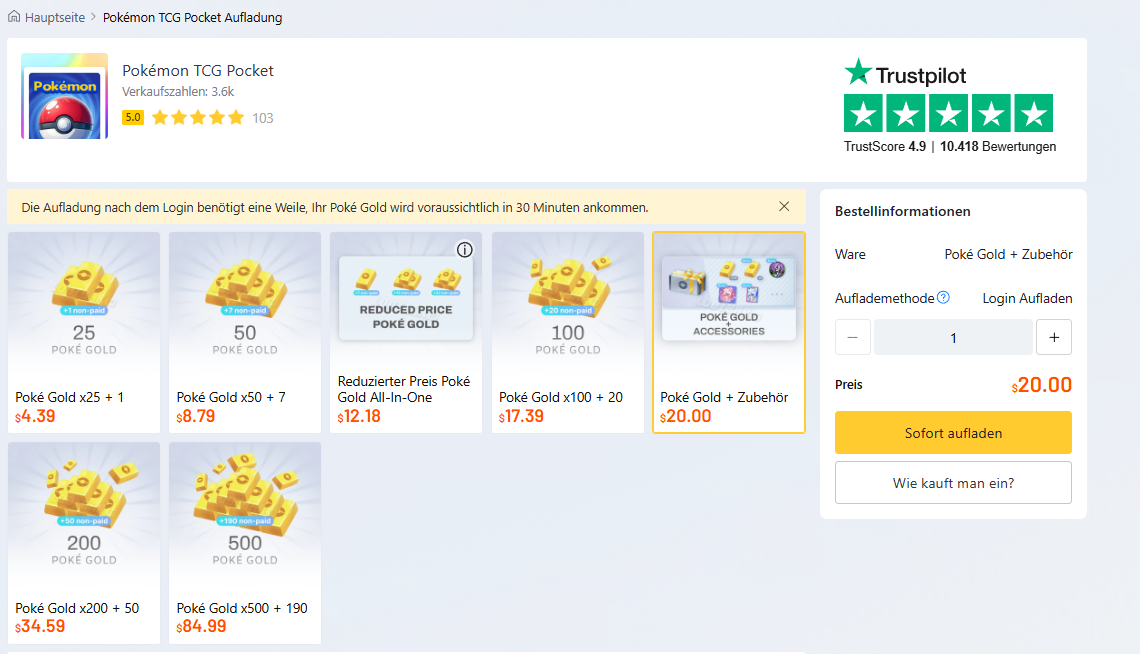Click the +190 non-paid badge
This screenshot has width=1140, height=654.
245,521
